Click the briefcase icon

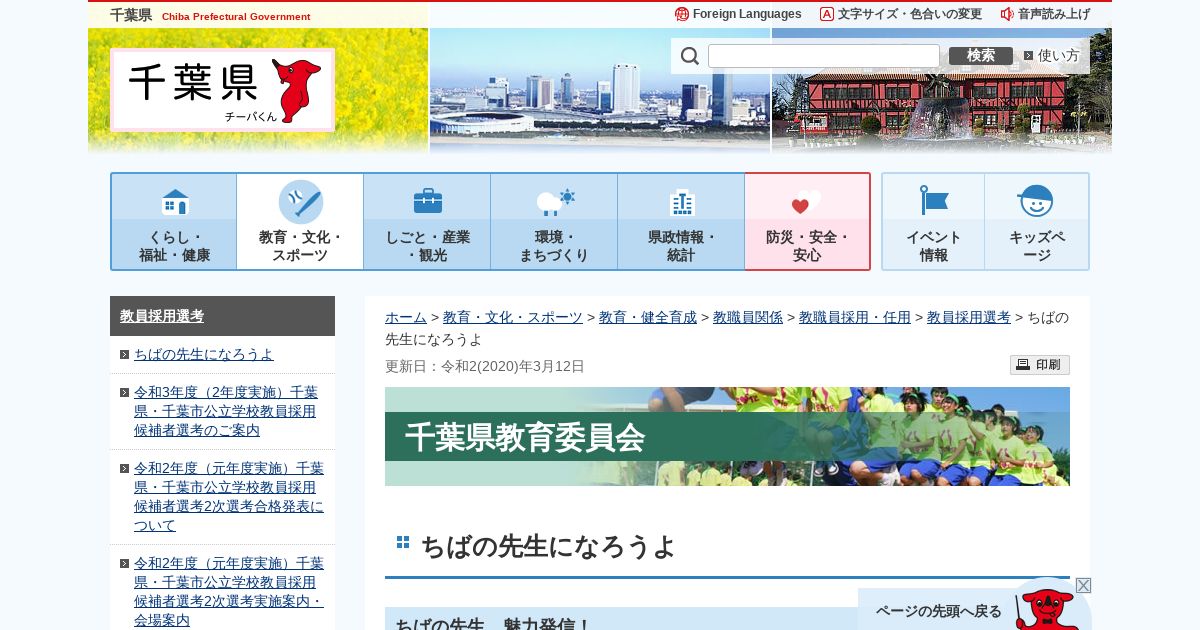pos(428,201)
